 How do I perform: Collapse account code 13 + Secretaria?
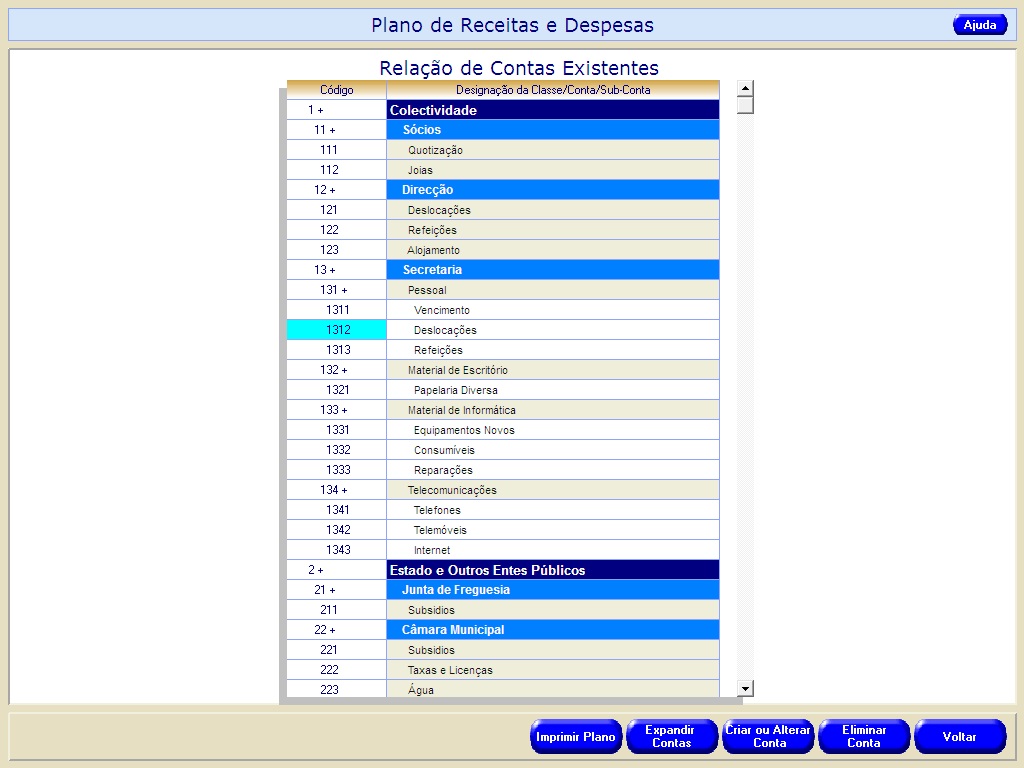tap(324, 270)
